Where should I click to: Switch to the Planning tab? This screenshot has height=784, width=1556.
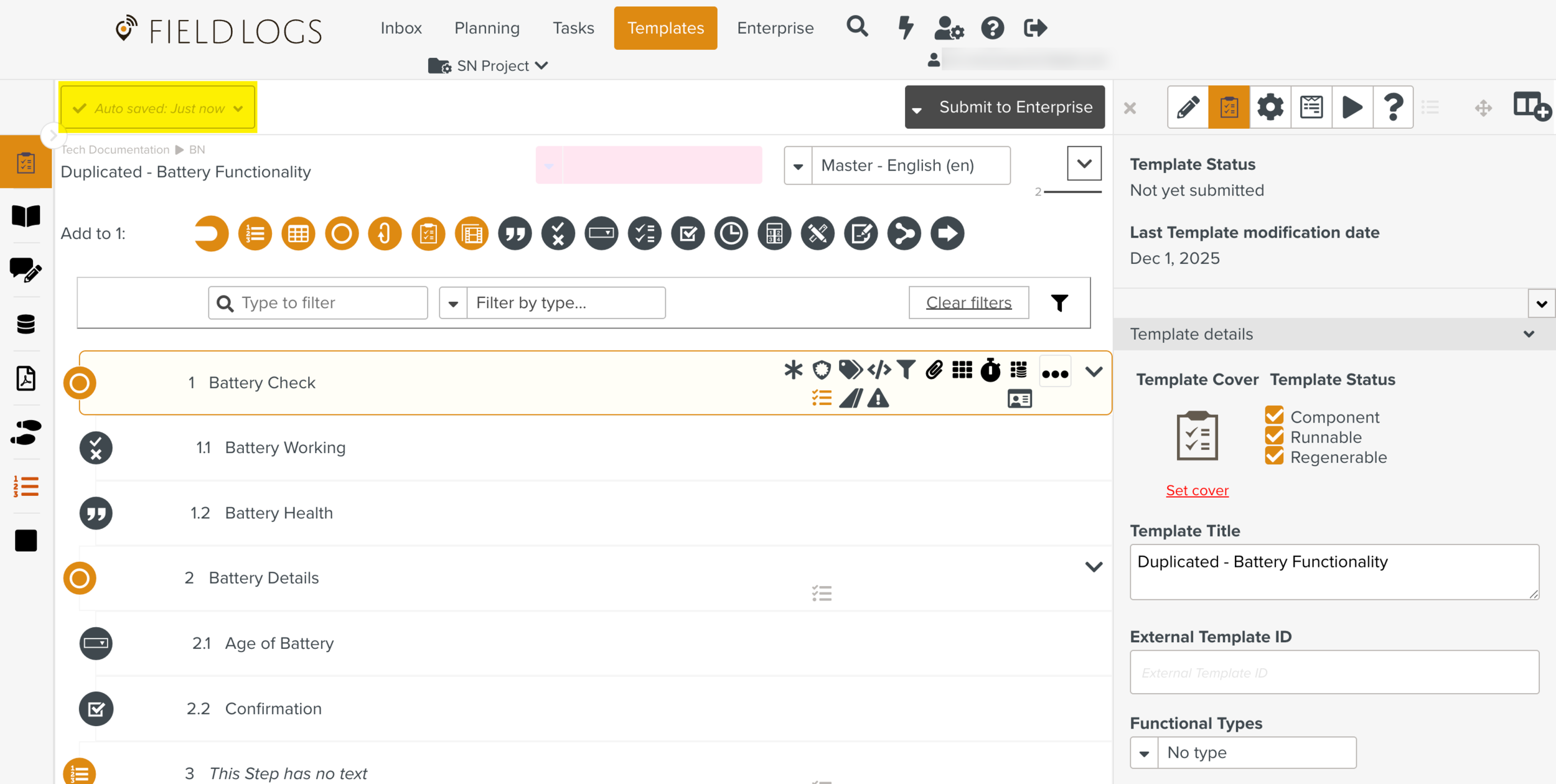[487, 28]
